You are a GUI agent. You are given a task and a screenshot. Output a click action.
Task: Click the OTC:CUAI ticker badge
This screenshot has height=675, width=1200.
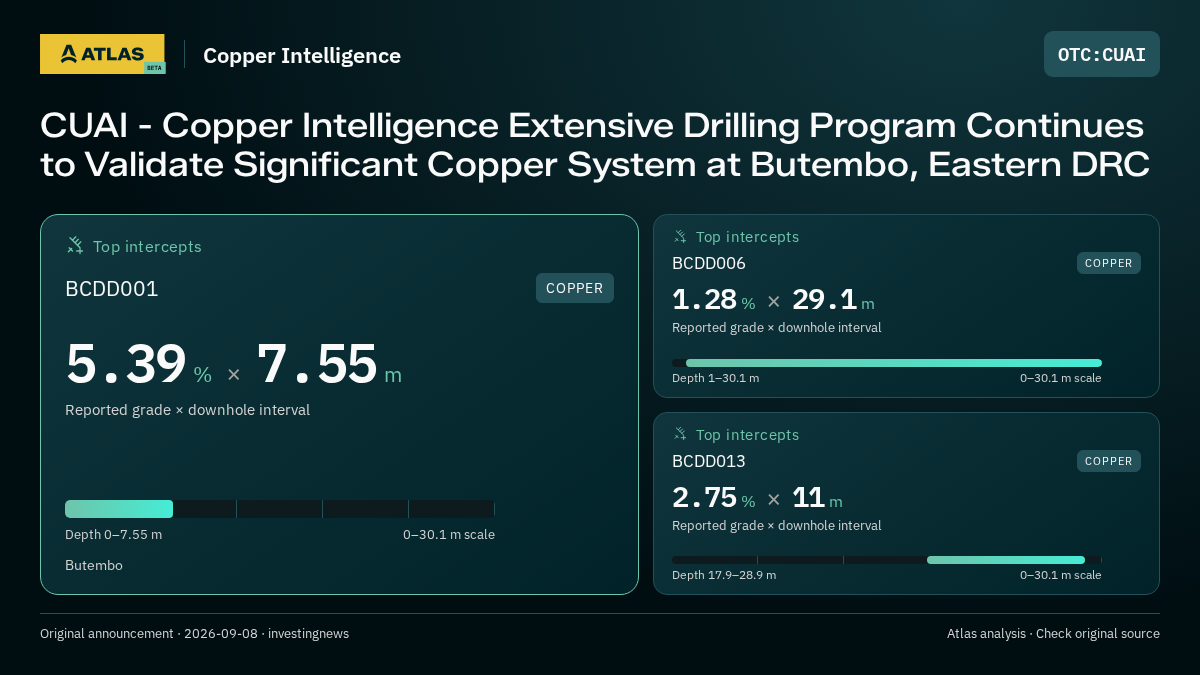[1102, 54]
